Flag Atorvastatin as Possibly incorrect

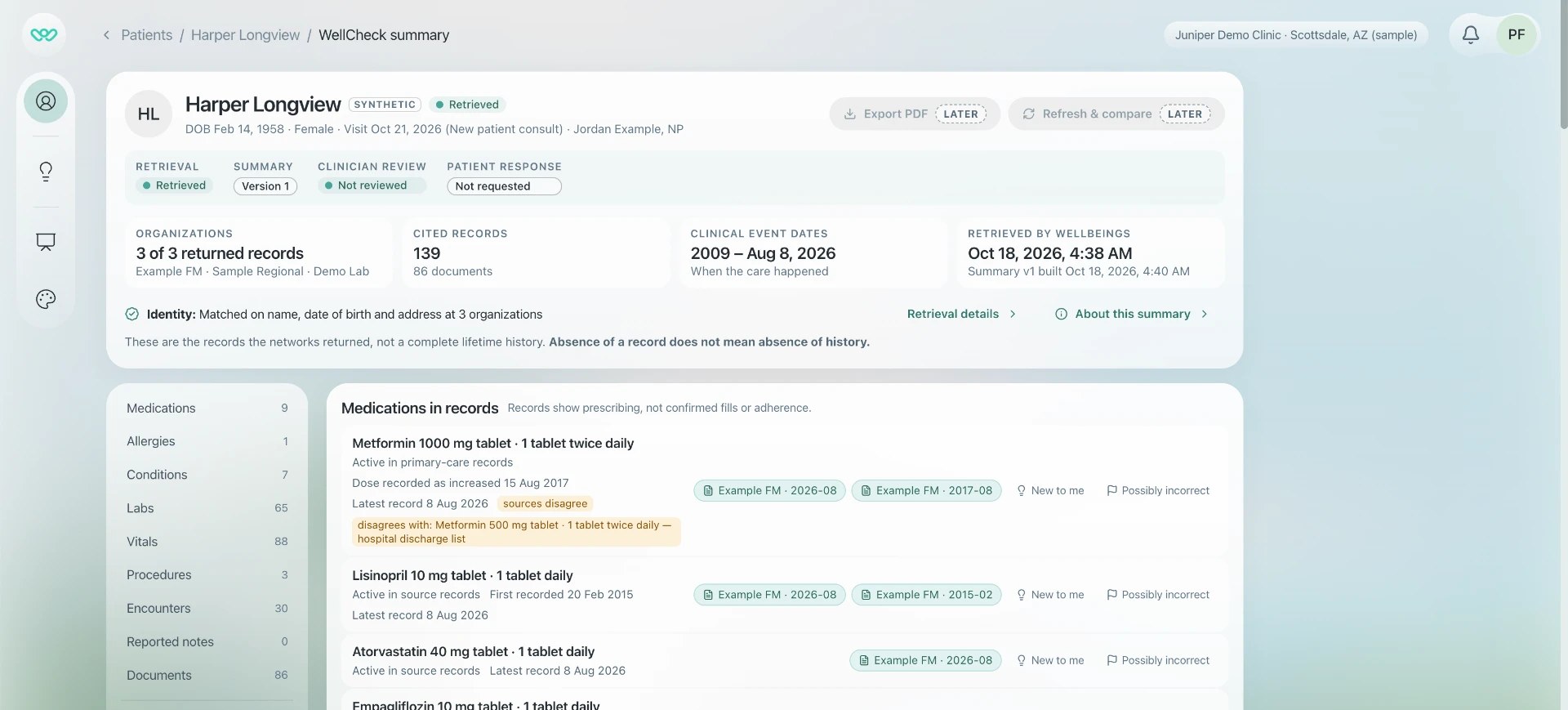point(1158,660)
